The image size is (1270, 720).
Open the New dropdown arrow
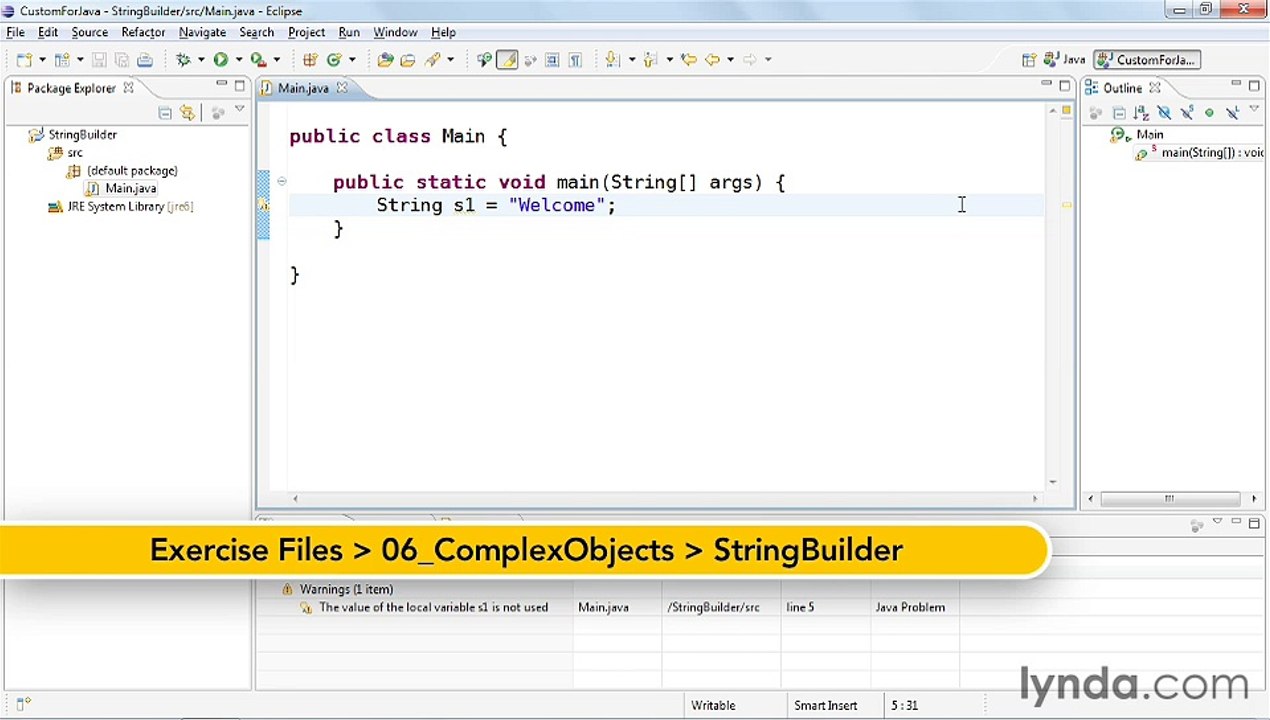(42, 60)
